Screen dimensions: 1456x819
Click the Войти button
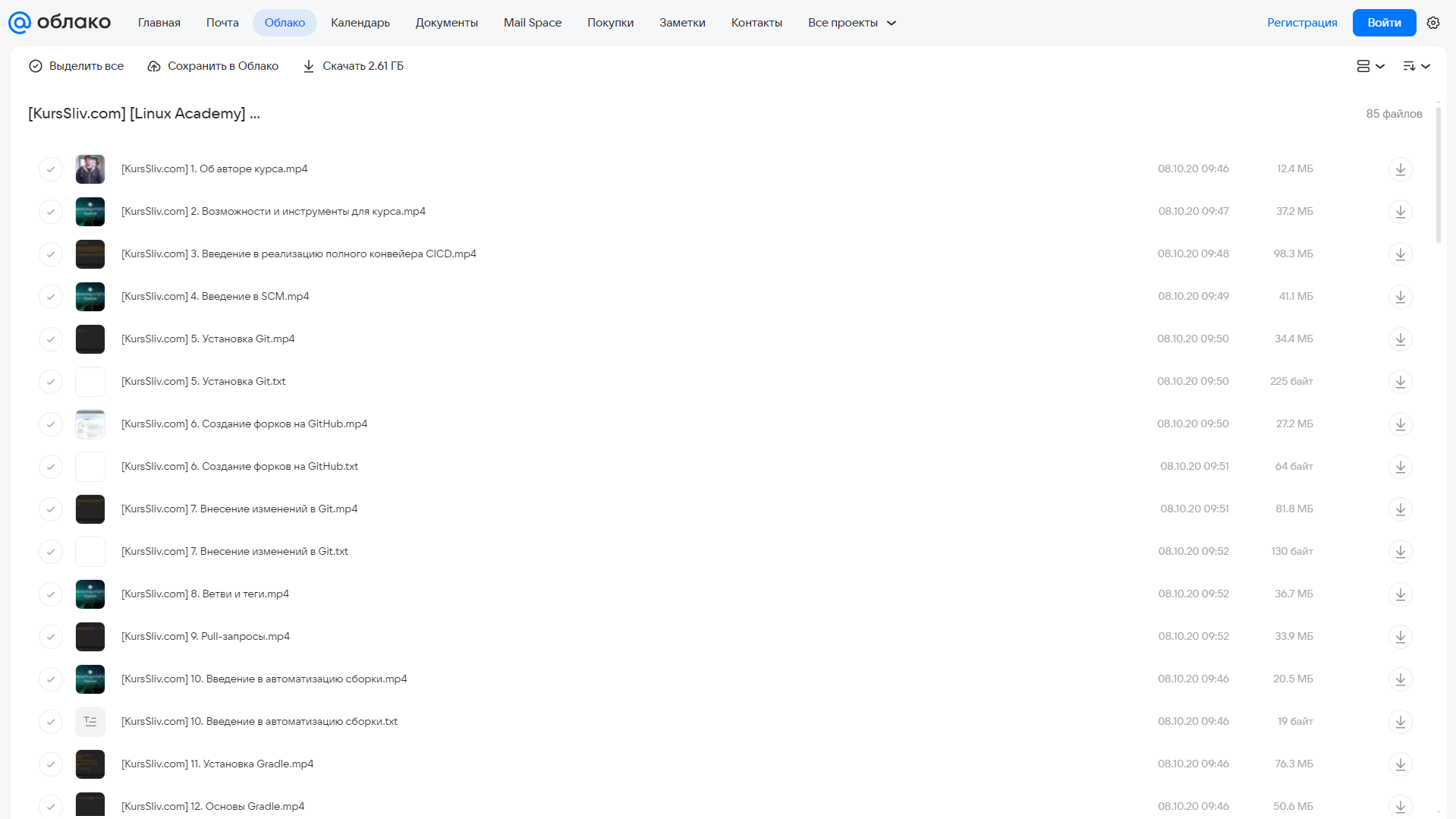coord(1384,23)
